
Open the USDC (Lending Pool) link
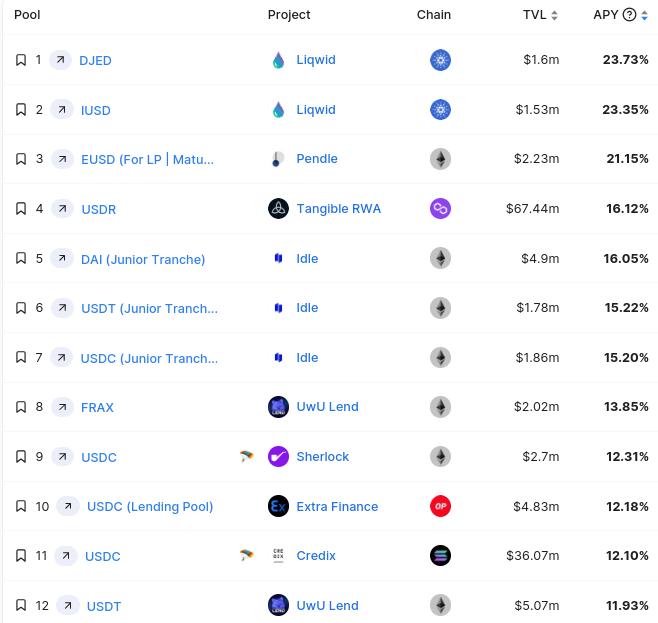150,506
